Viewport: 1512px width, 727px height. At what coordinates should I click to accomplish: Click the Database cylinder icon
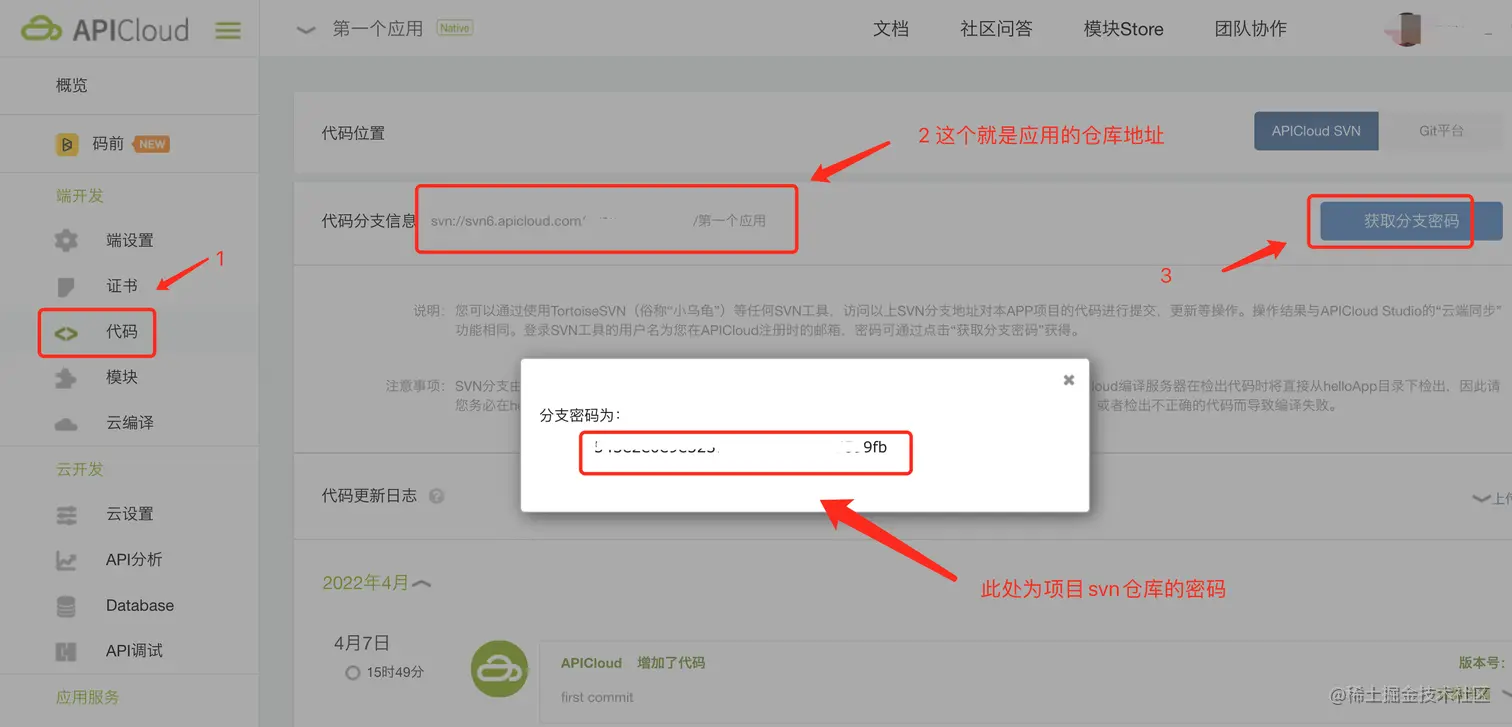tap(66, 606)
